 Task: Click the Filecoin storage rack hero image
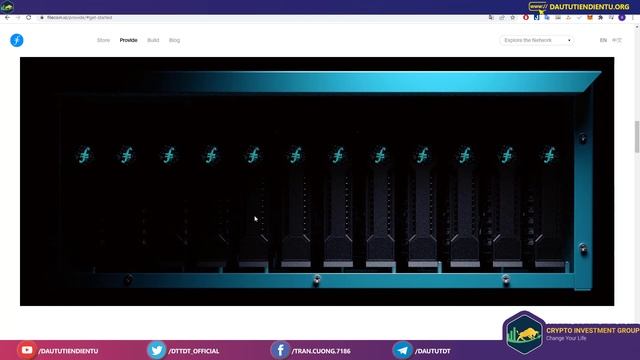click(x=317, y=181)
